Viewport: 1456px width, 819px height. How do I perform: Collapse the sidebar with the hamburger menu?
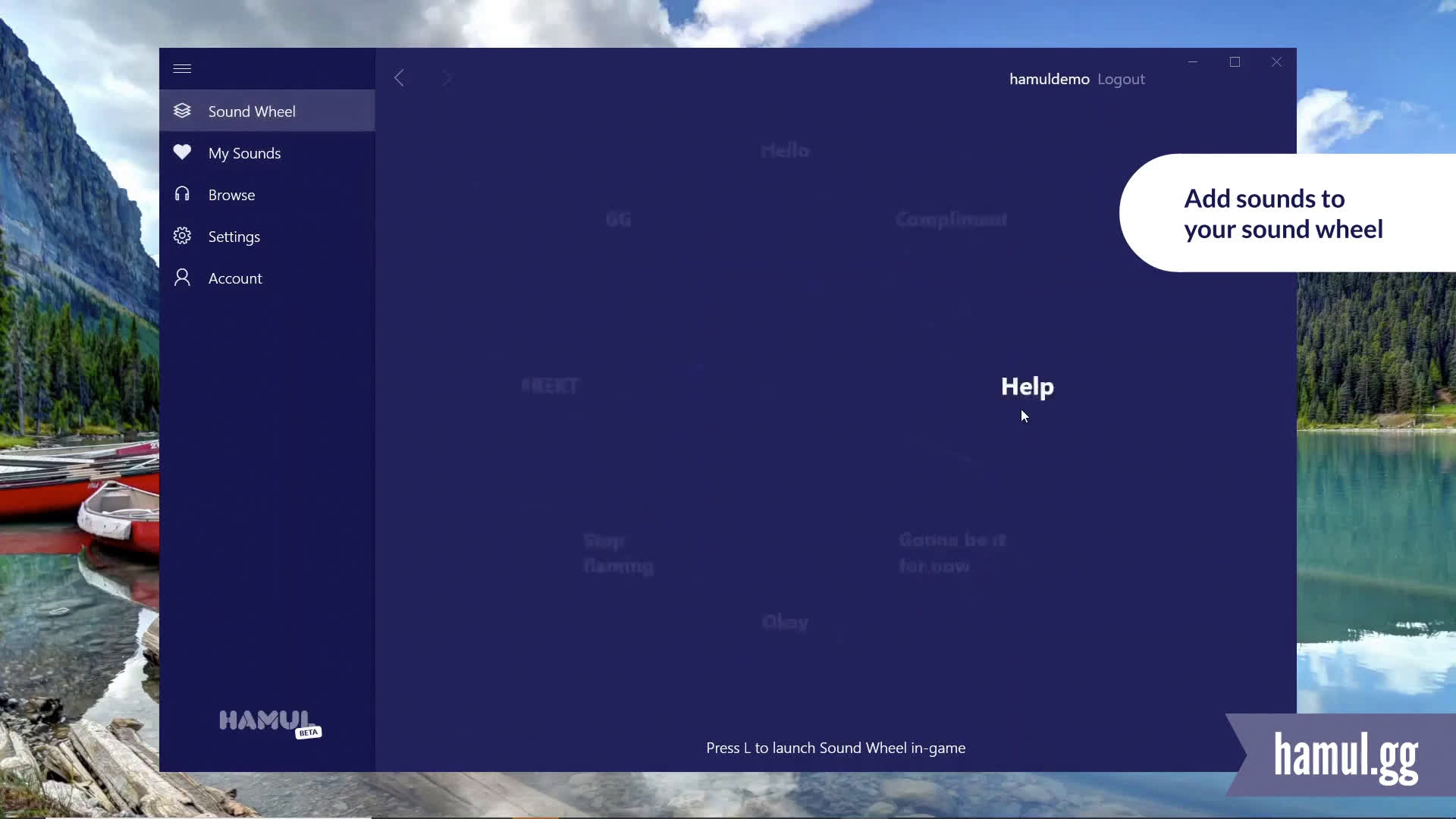tap(182, 68)
